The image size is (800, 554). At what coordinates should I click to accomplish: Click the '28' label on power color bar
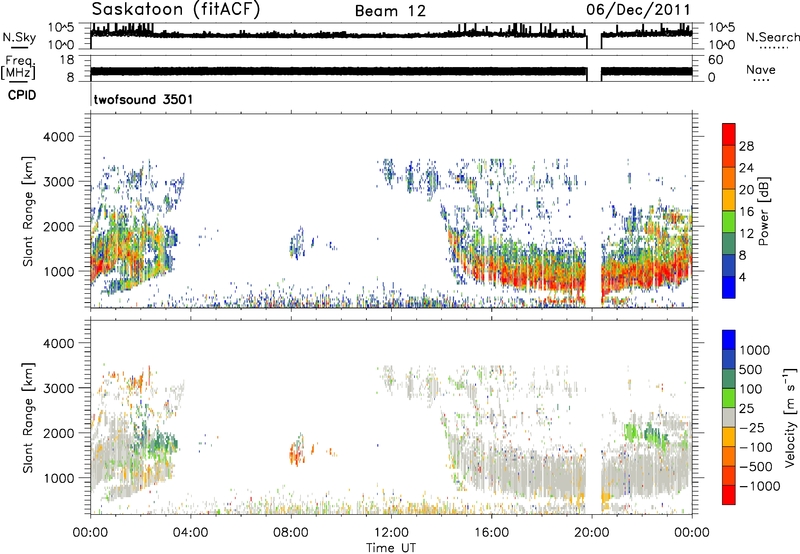746,146
